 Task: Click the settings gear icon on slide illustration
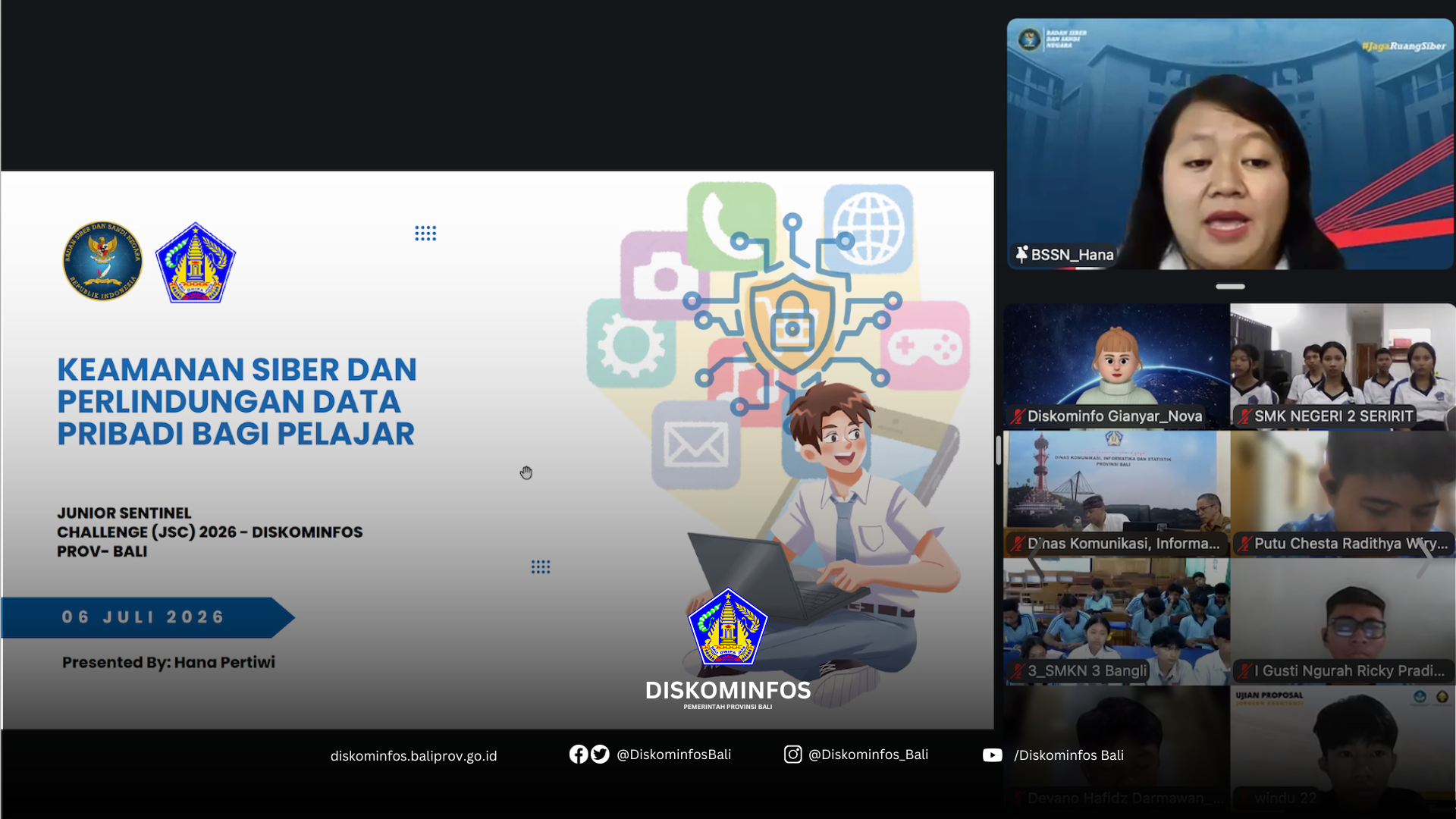coord(631,343)
